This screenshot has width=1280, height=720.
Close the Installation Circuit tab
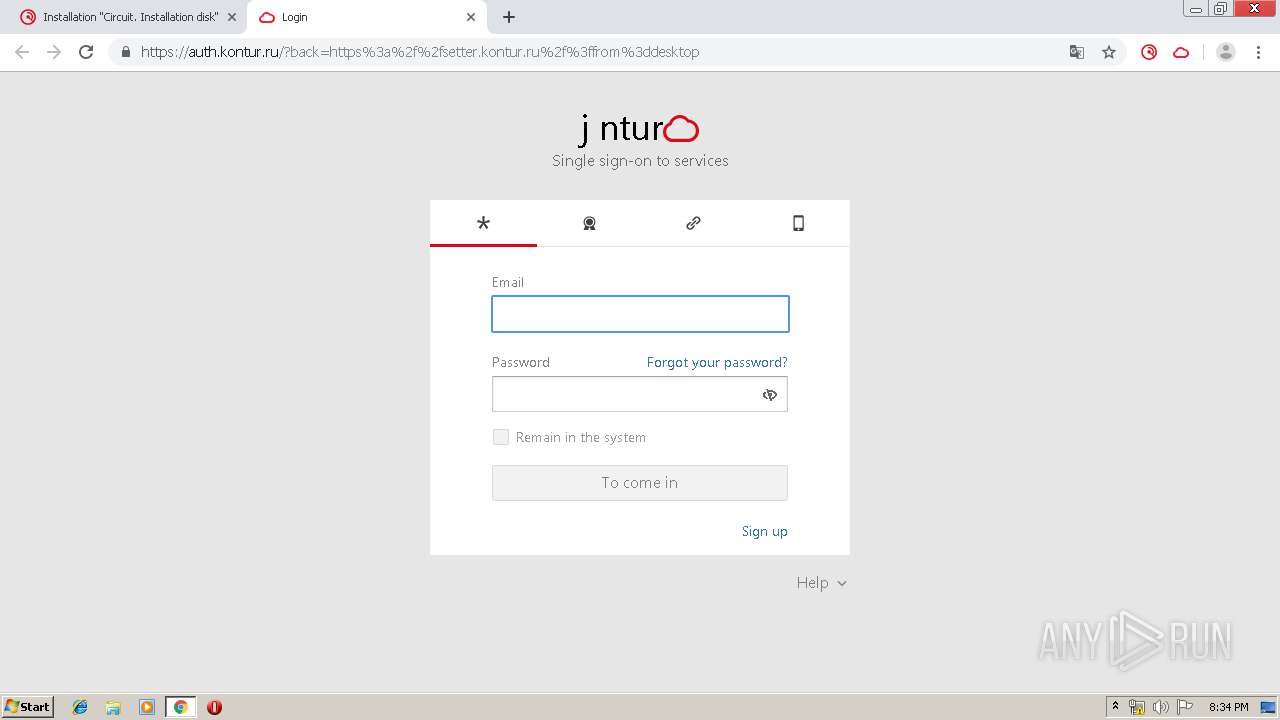pyautogui.click(x=232, y=17)
